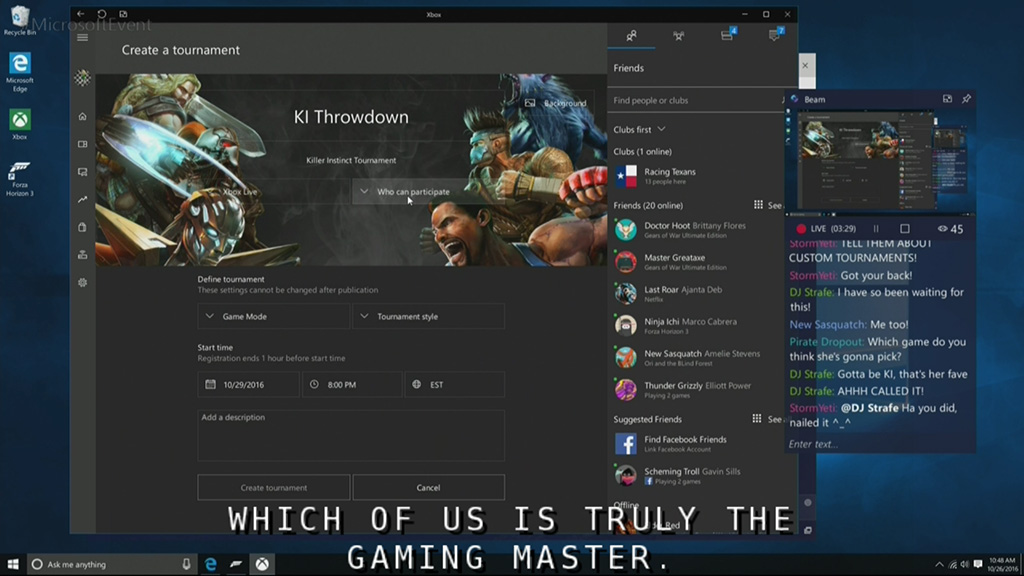This screenshot has height=576, width=1024.
Task: Change the EST time zone field
Action: (455, 385)
